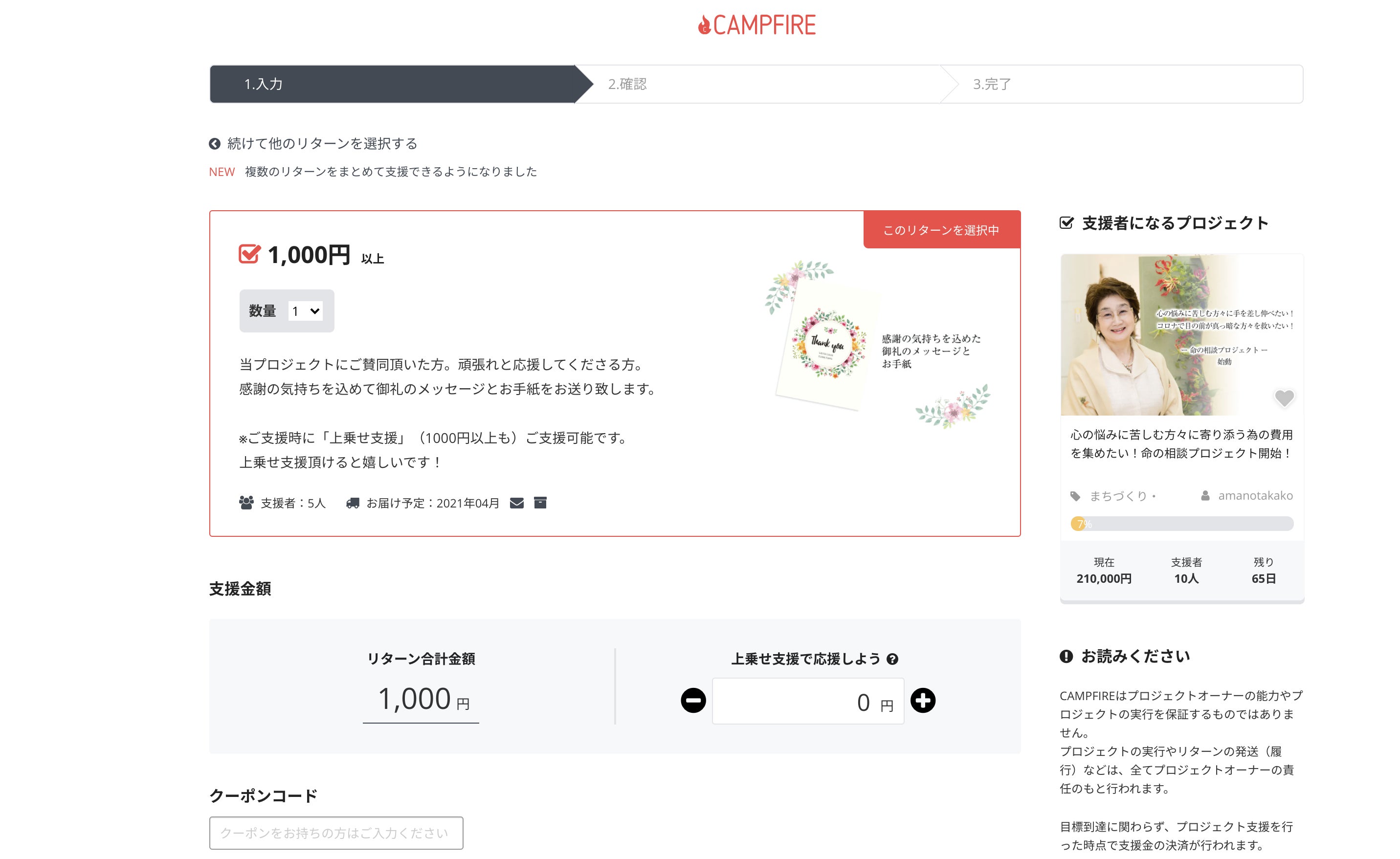Open the project thumbnail image
This screenshot has width=1400, height=859.
click(1182, 334)
